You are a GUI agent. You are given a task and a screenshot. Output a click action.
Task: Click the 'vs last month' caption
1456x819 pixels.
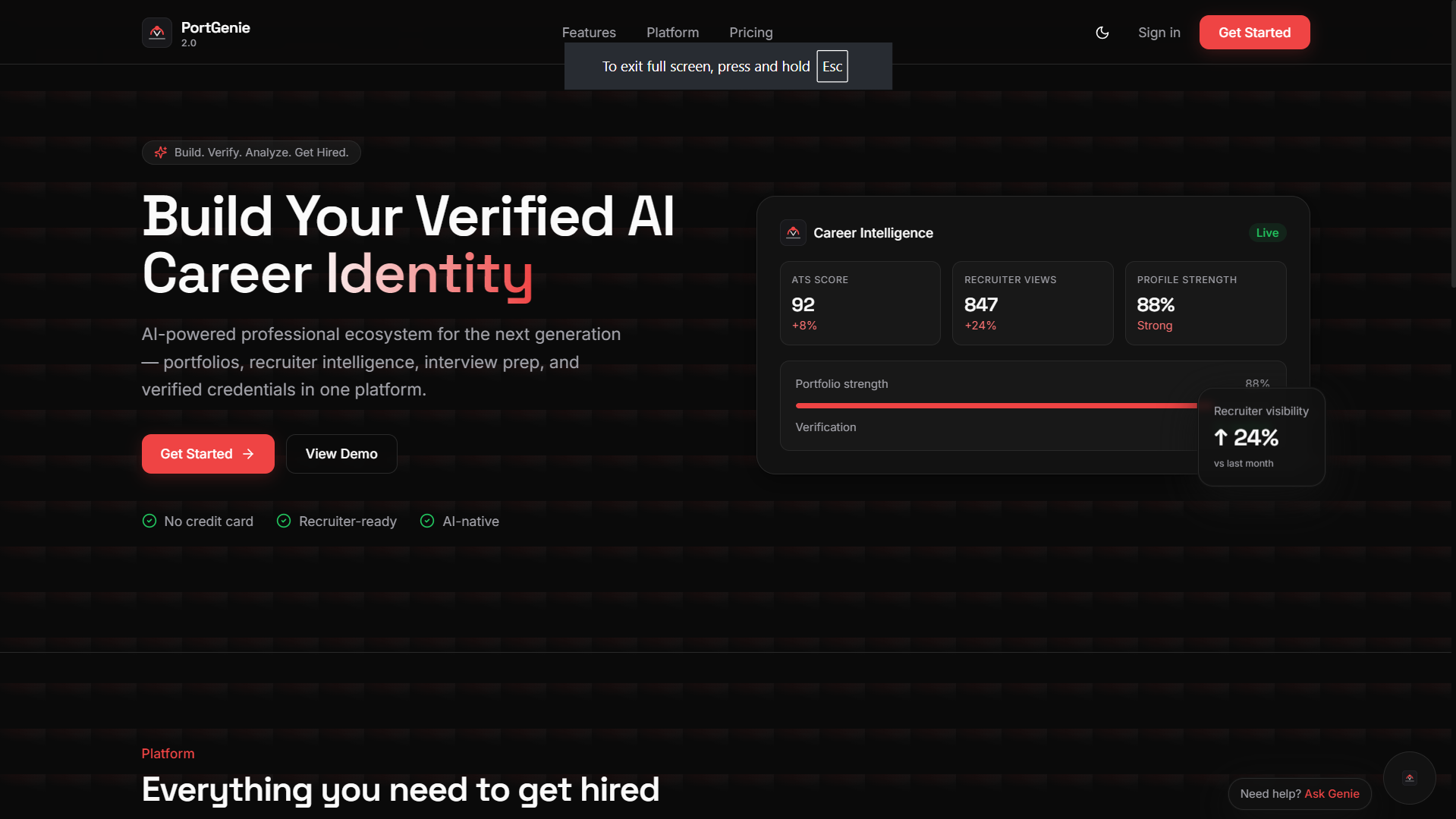point(1243,464)
